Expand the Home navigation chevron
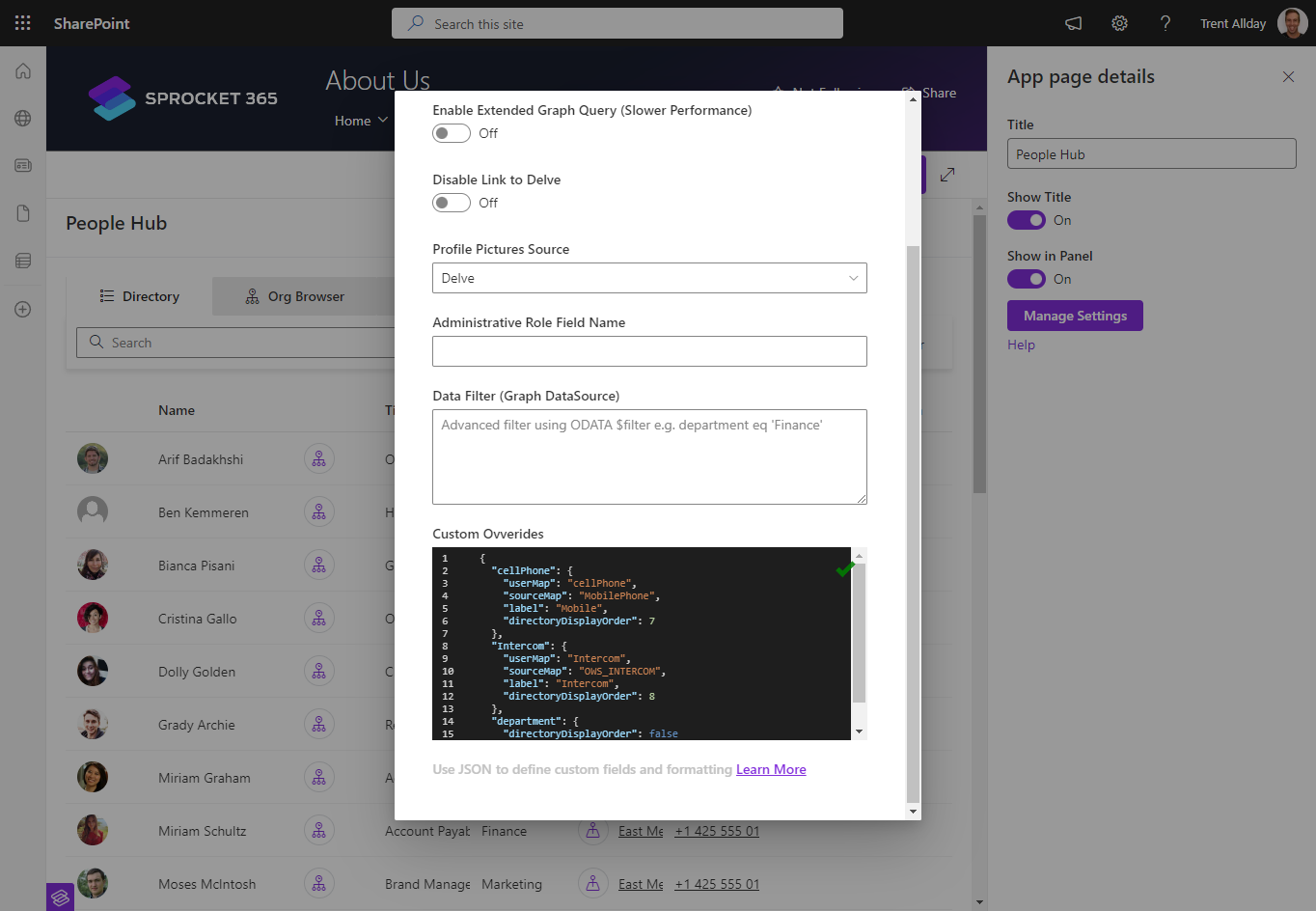The width and height of the screenshot is (1316, 911). 383,121
